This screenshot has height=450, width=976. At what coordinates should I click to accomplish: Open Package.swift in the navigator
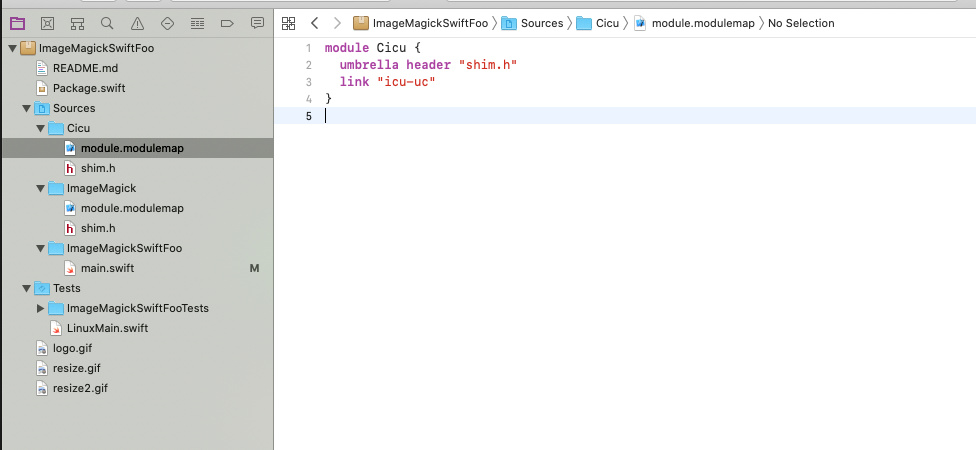pos(89,88)
